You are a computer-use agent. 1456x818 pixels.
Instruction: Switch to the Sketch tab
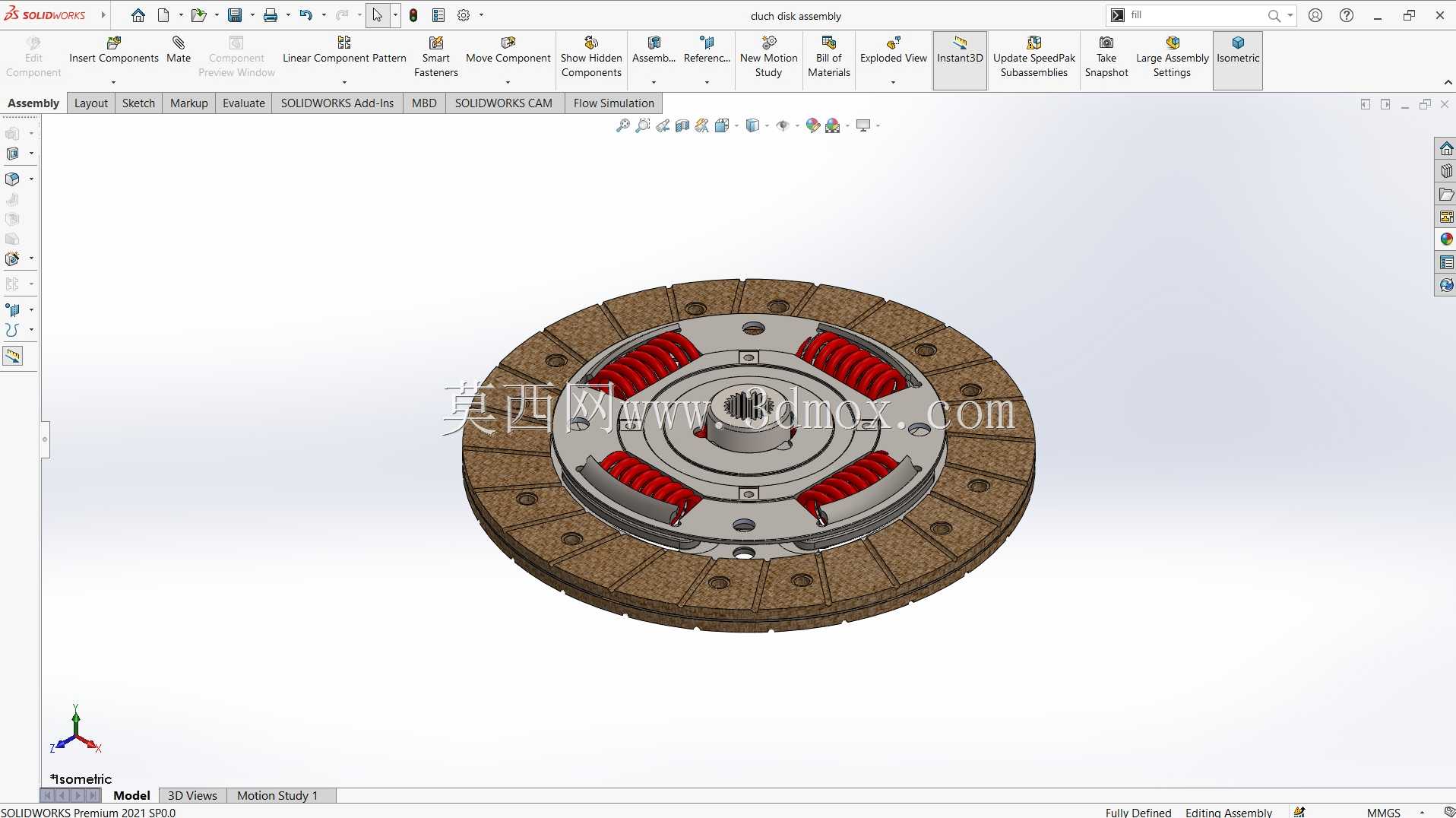pos(138,103)
